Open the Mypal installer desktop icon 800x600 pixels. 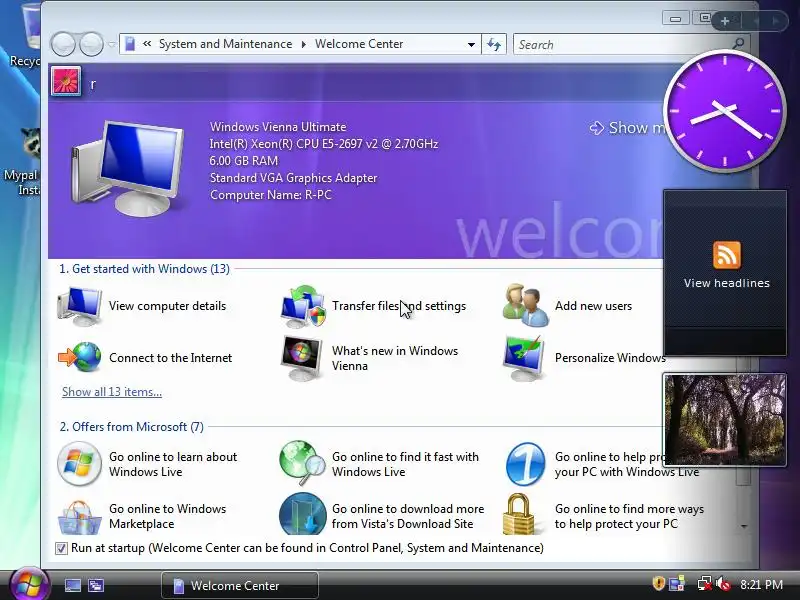[26, 162]
